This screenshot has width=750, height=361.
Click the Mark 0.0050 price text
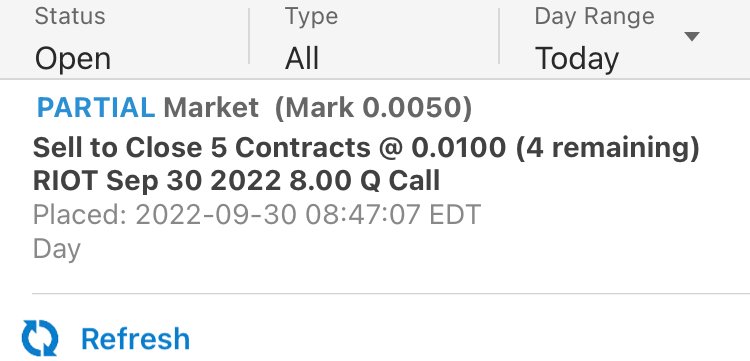click(373, 108)
